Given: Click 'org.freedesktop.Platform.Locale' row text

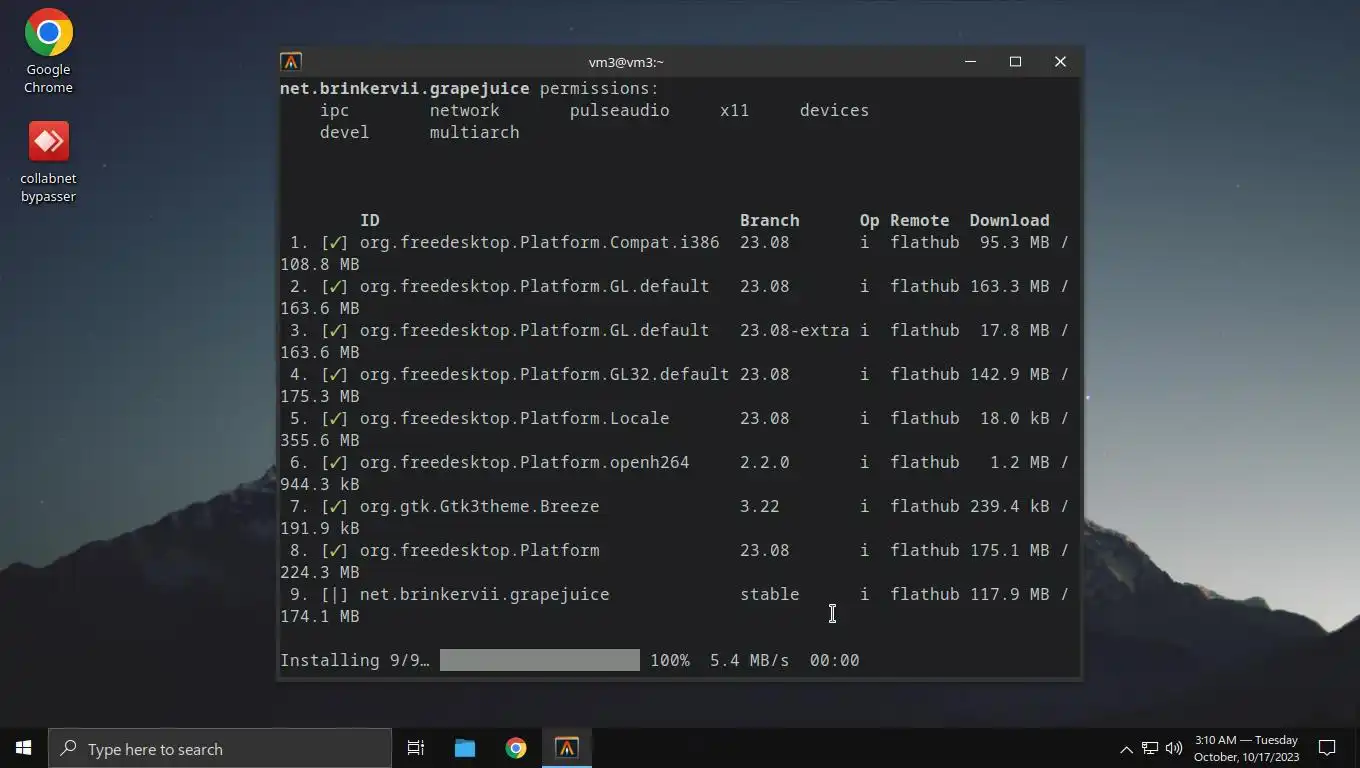Looking at the screenshot, I should (515, 418).
